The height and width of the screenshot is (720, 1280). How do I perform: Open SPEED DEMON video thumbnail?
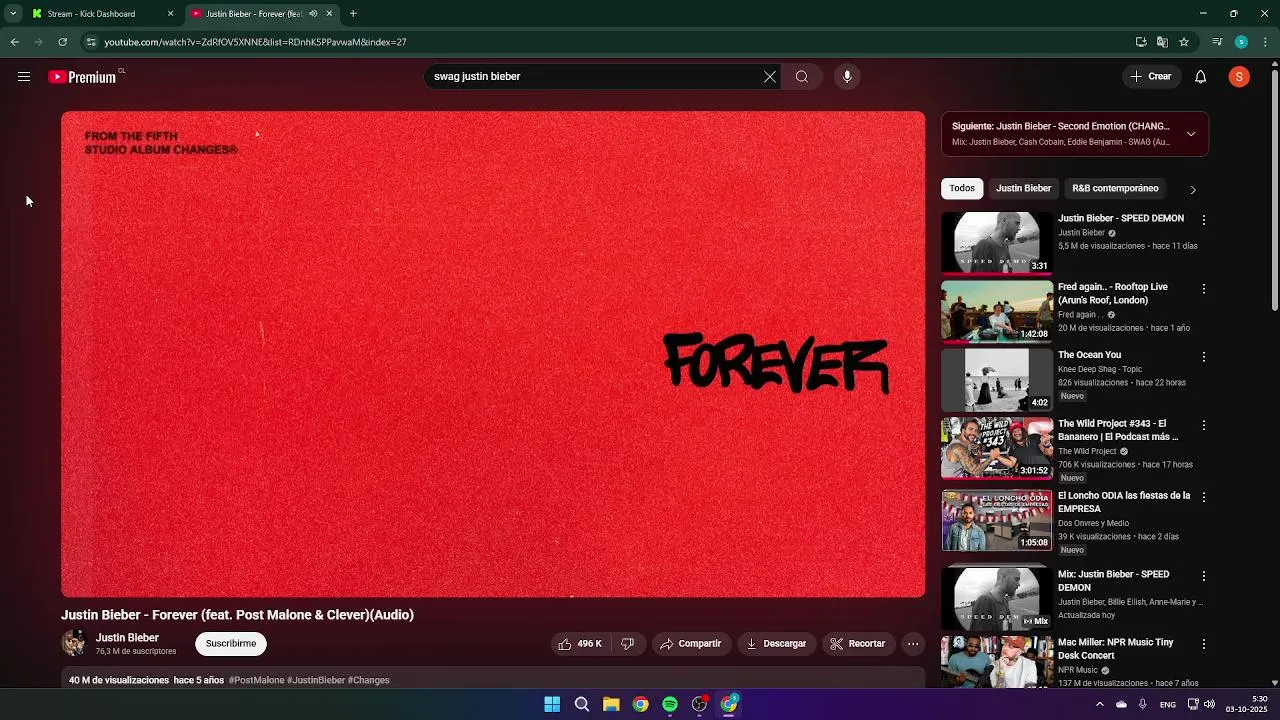tap(997, 243)
